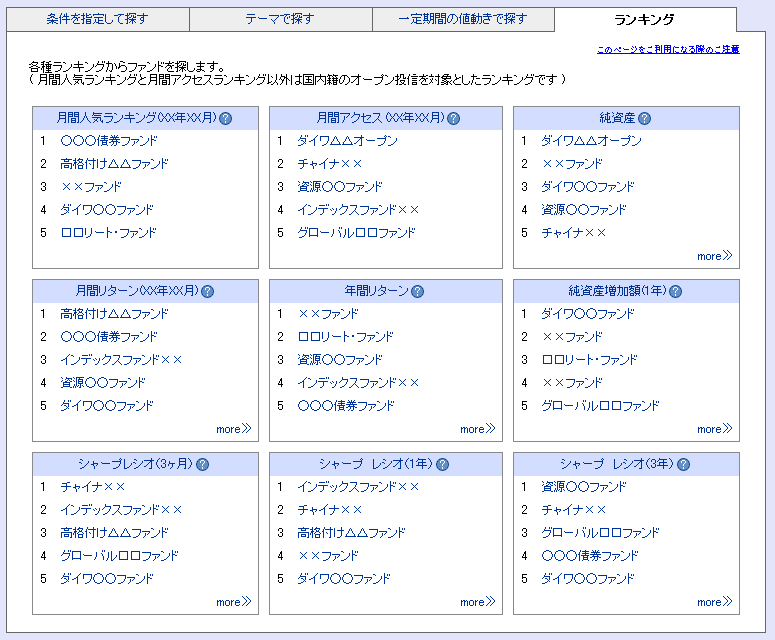Open rank 5 チャイナ×× in 純資産
775x640 pixels.
[573, 233]
